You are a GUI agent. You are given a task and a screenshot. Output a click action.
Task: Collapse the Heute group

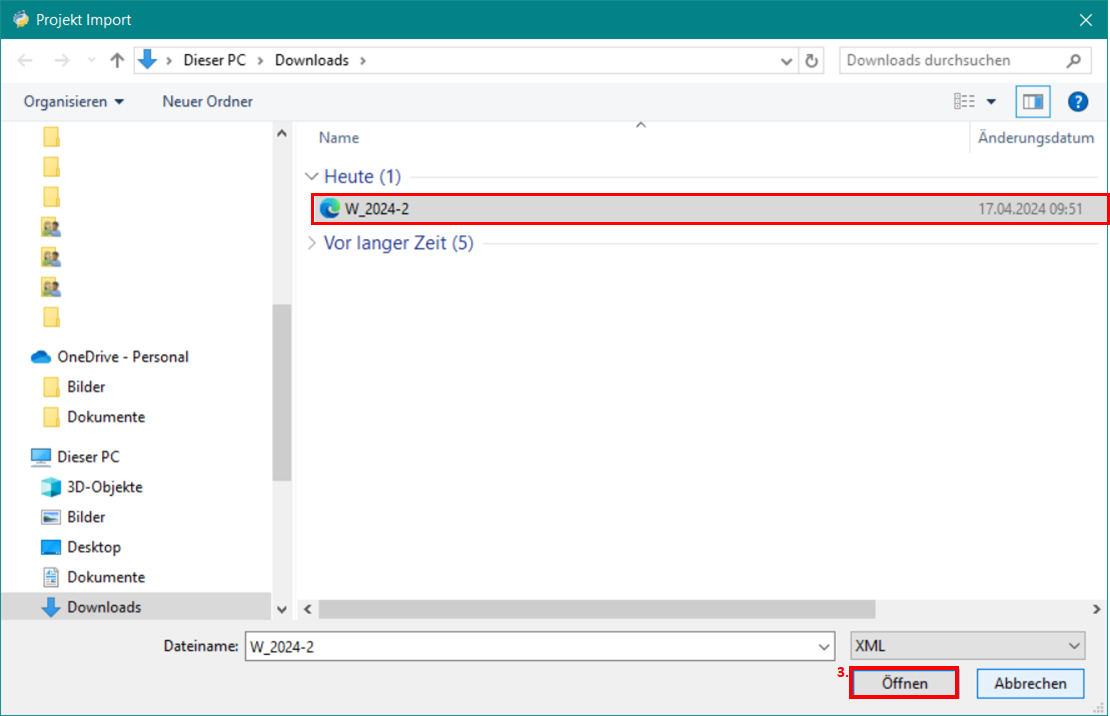(311, 177)
